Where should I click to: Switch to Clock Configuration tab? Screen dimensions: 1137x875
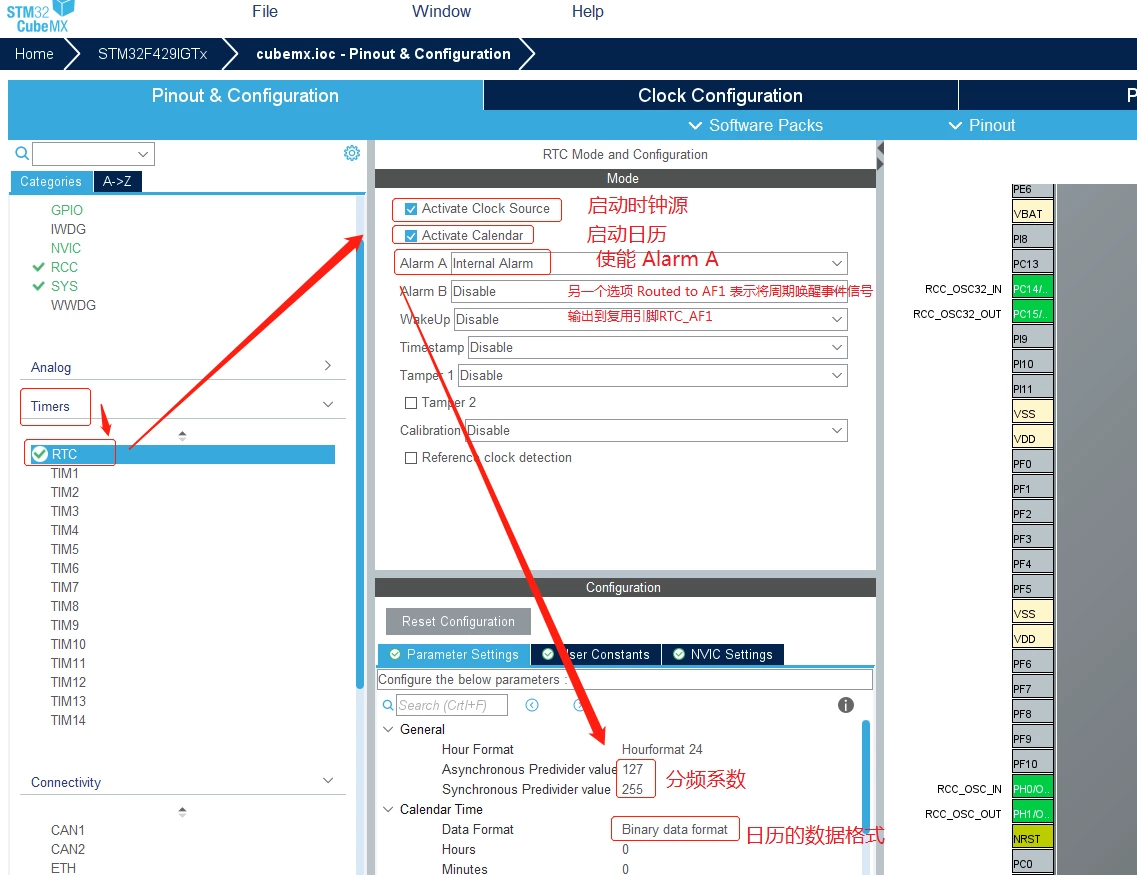[720, 95]
